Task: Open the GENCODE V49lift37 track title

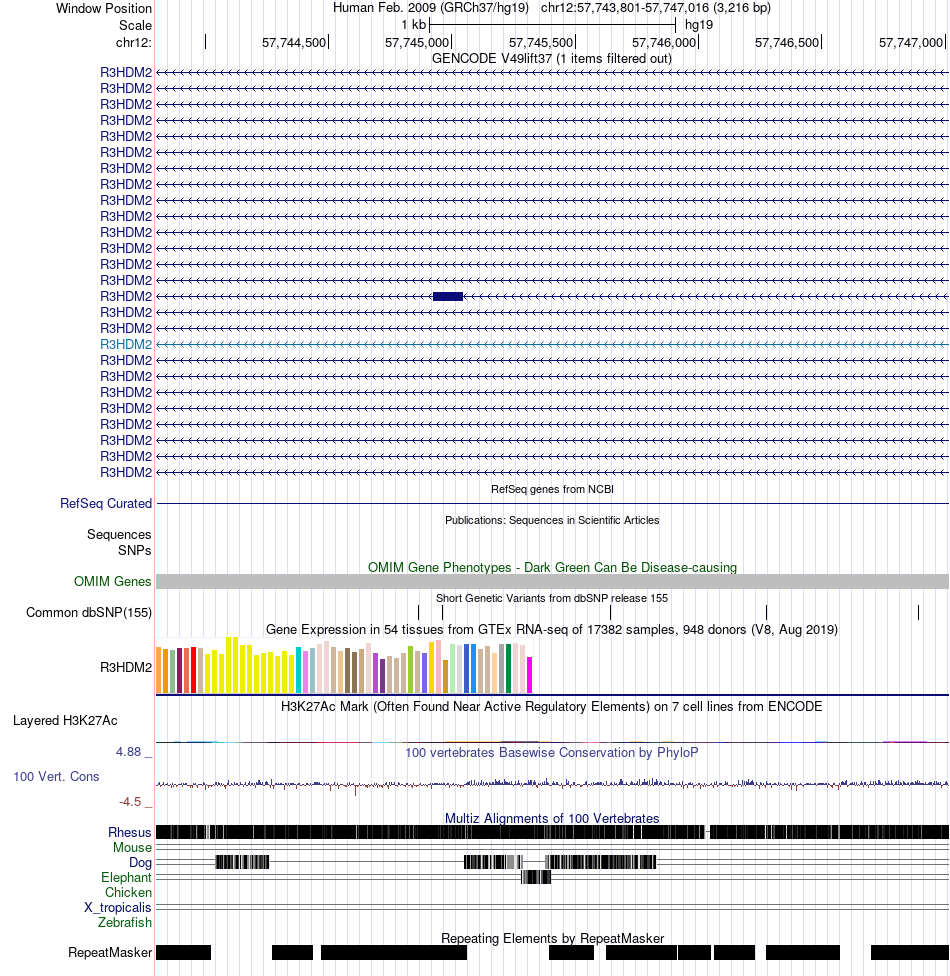Action: (552, 59)
